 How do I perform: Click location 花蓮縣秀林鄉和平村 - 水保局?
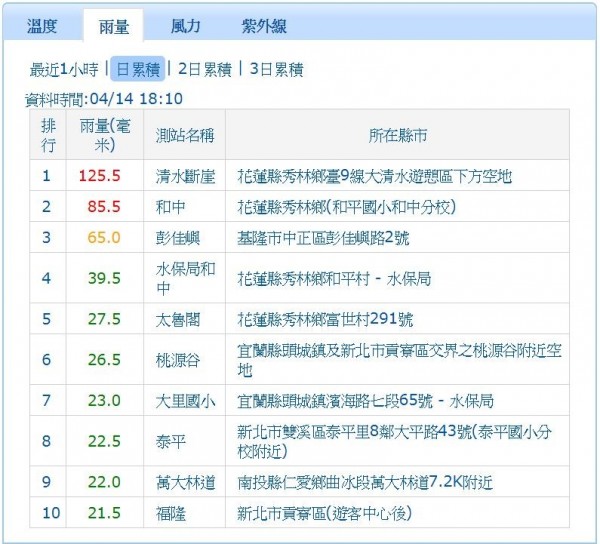(x=334, y=279)
